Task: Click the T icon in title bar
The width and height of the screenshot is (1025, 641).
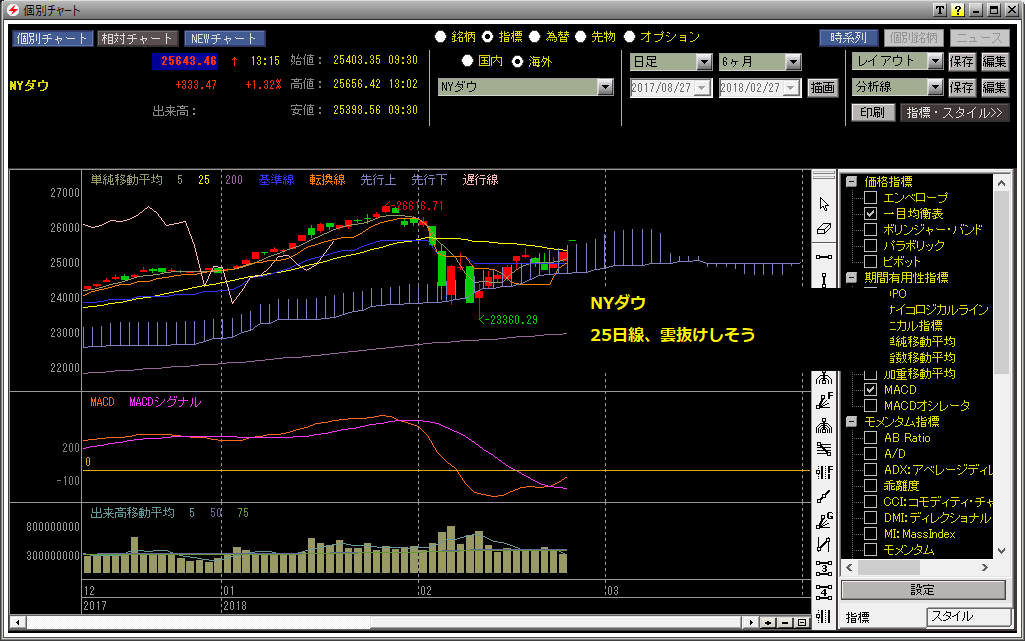Action: click(x=940, y=10)
